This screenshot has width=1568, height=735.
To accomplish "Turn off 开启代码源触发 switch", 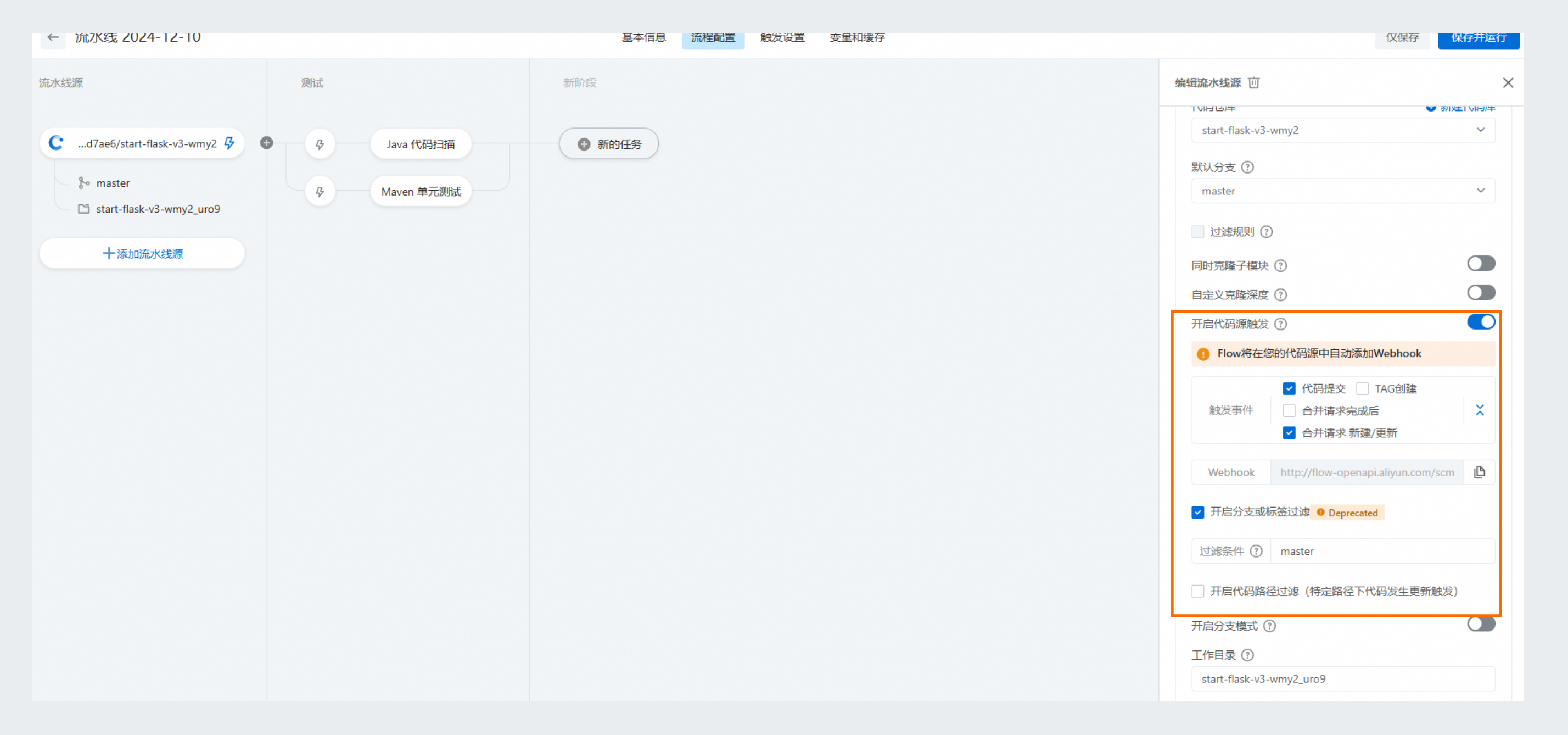I will [1481, 322].
